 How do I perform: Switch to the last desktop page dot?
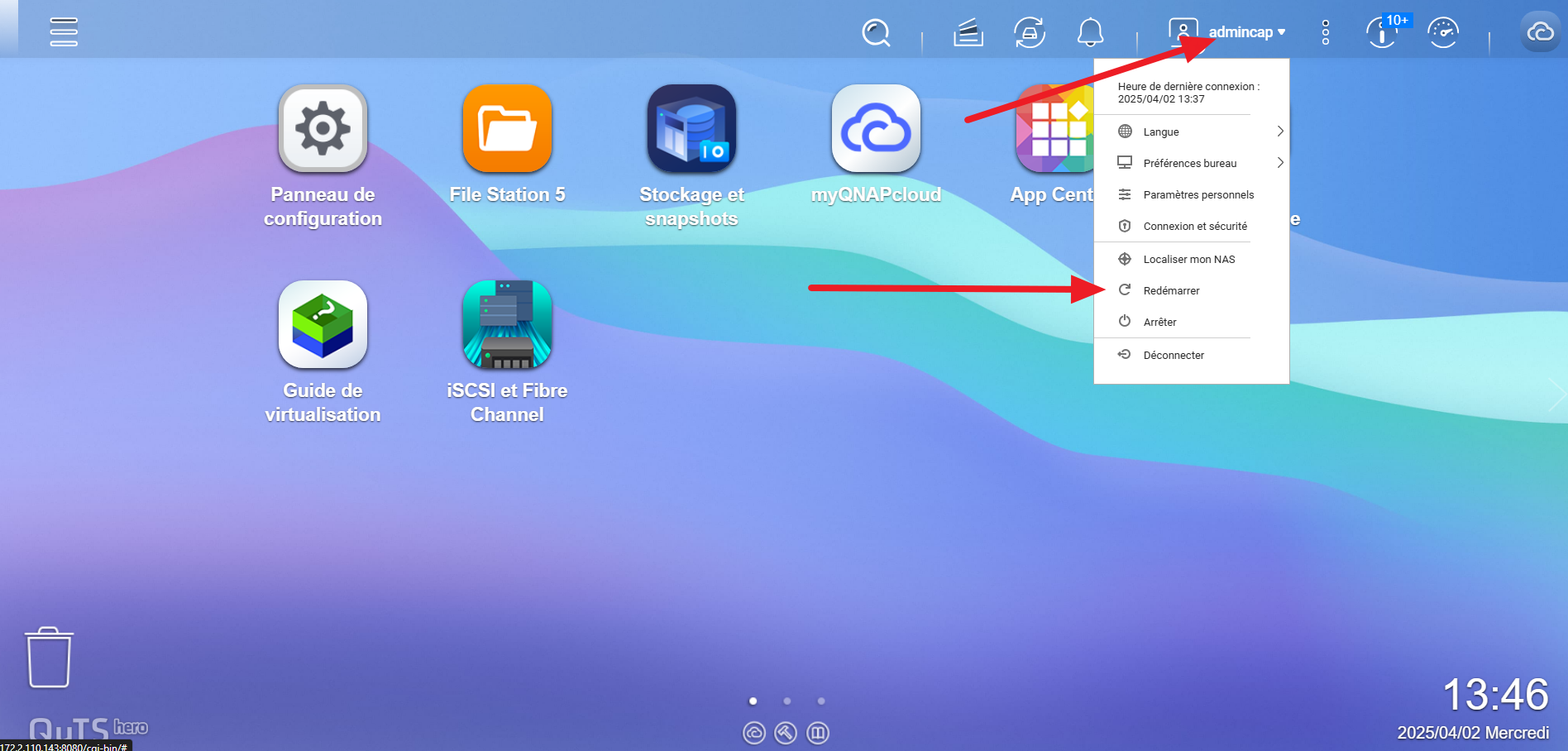click(x=821, y=701)
